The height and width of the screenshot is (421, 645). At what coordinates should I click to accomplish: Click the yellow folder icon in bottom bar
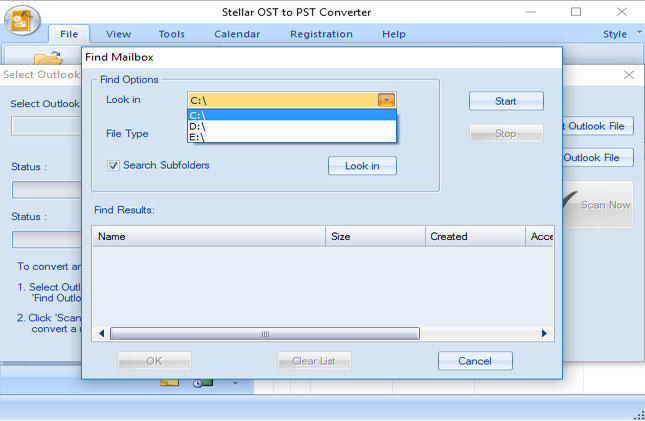pyautogui.click(x=169, y=382)
